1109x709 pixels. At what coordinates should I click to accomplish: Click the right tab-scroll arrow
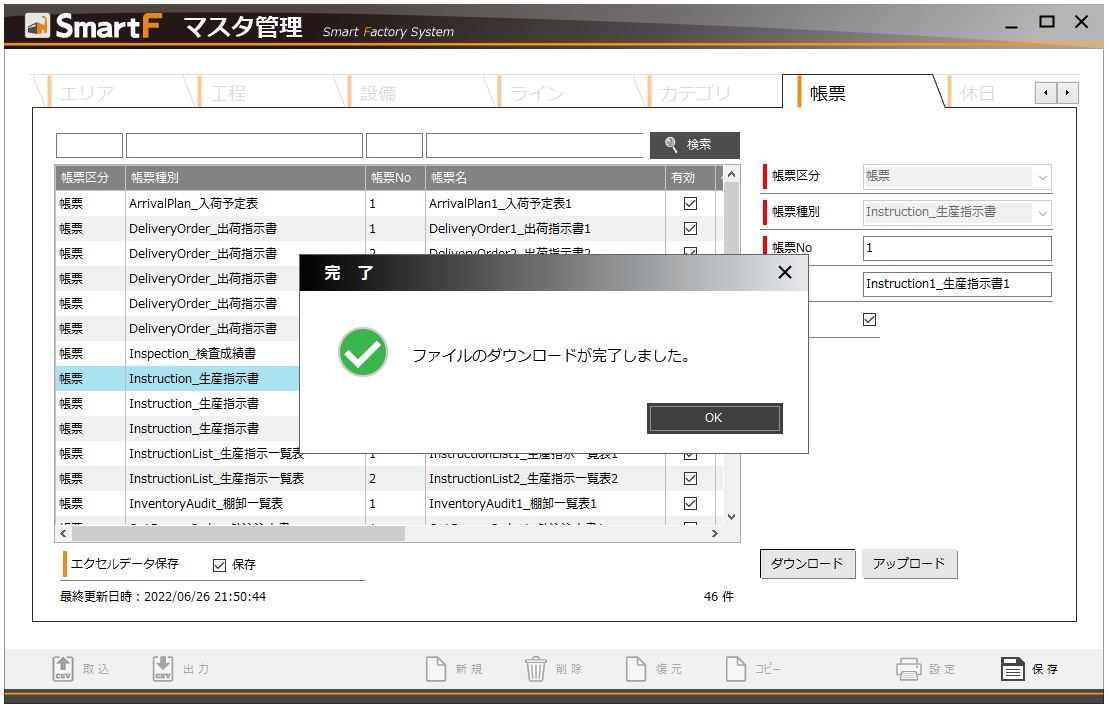coord(1068,91)
